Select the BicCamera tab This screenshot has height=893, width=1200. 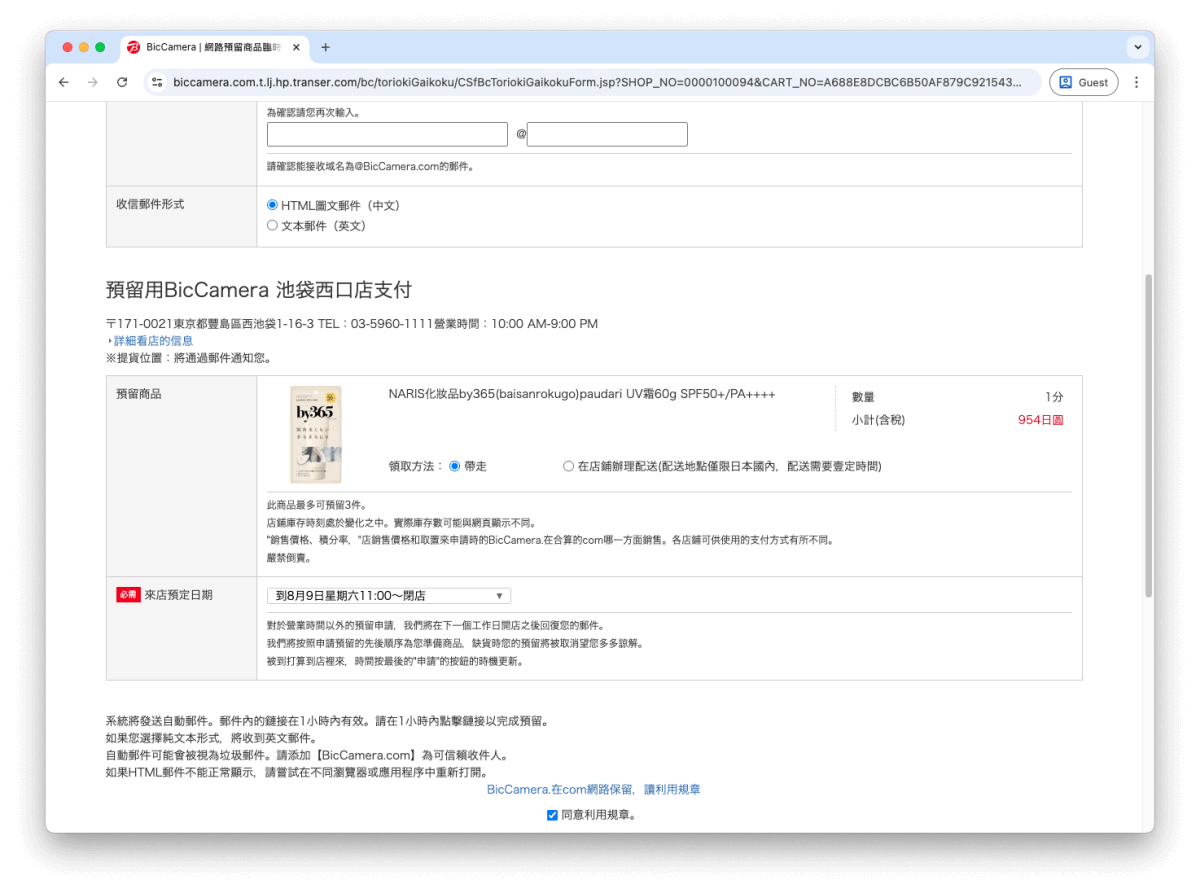tap(216, 47)
